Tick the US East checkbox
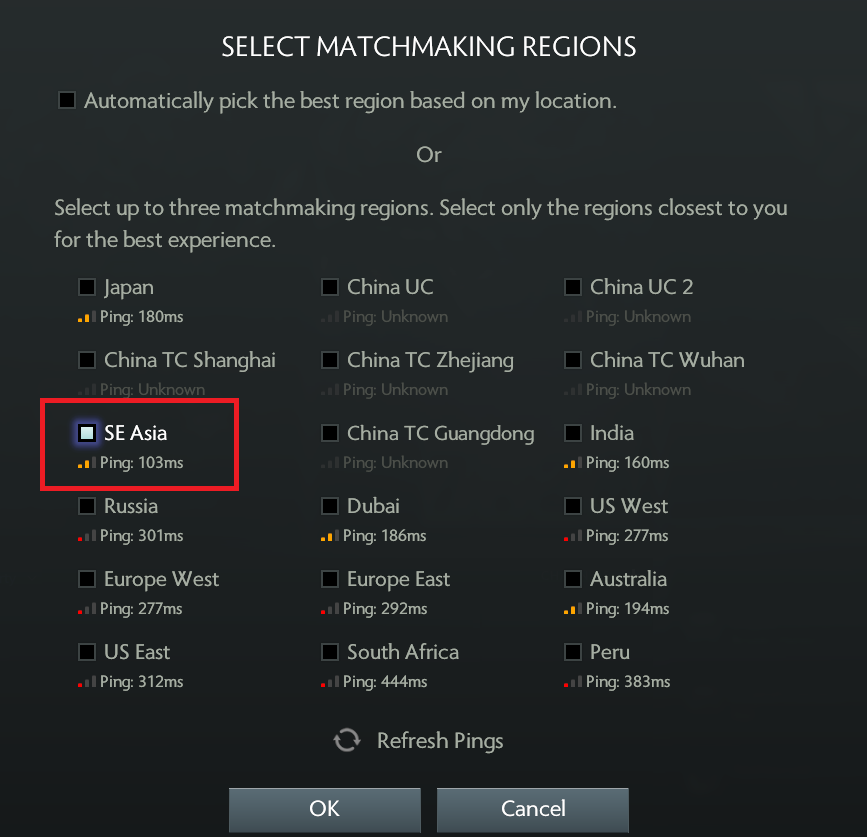867x837 pixels. pos(87,652)
